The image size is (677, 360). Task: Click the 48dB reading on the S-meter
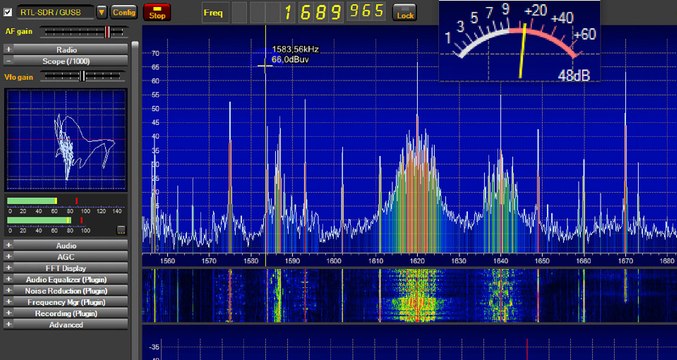click(x=573, y=75)
